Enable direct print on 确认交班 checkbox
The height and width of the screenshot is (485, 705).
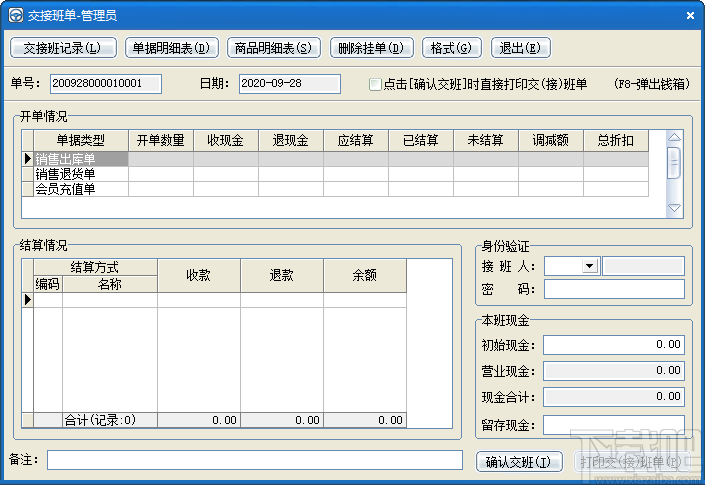point(375,84)
